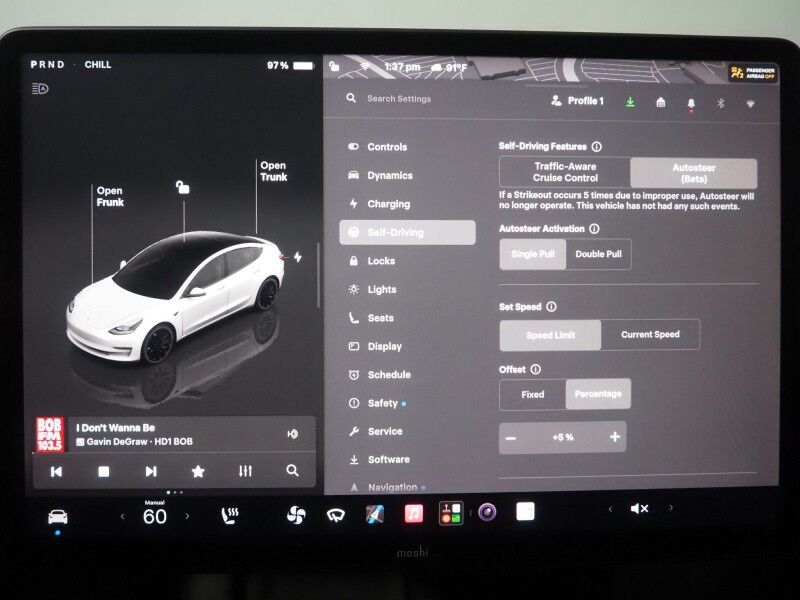Show info for Self-Driving Features
The height and width of the screenshot is (600, 800).
(x=596, y=146)
